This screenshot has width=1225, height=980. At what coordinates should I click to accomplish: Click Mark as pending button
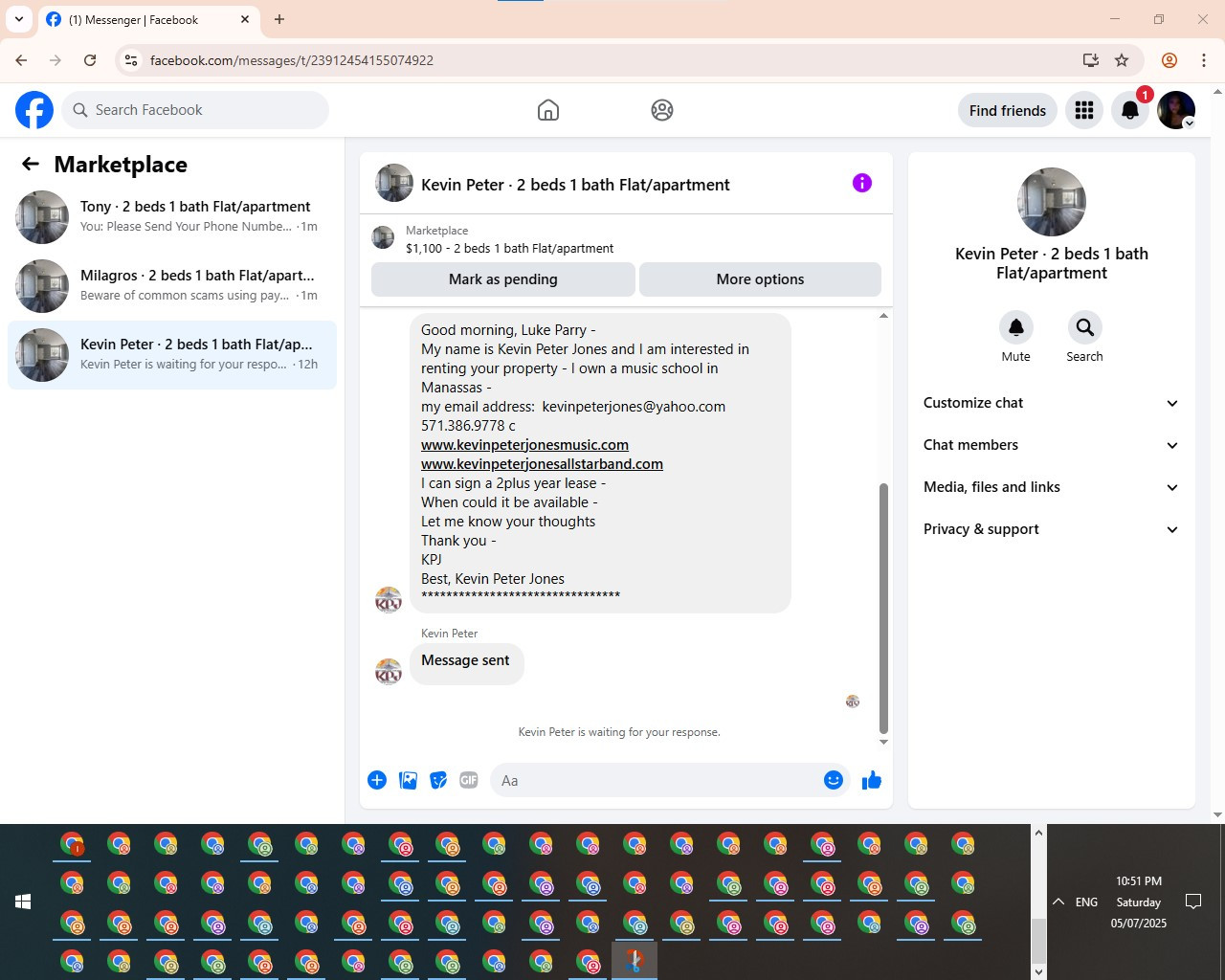point(503,279)
